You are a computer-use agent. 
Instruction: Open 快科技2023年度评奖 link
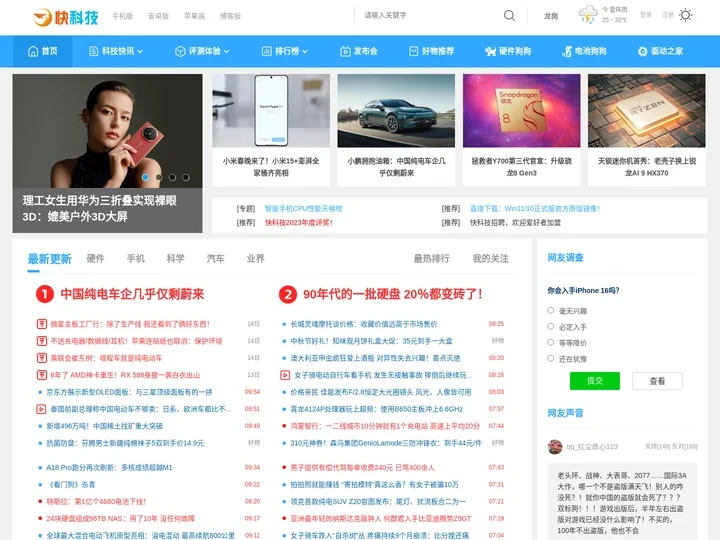(298, 223)
